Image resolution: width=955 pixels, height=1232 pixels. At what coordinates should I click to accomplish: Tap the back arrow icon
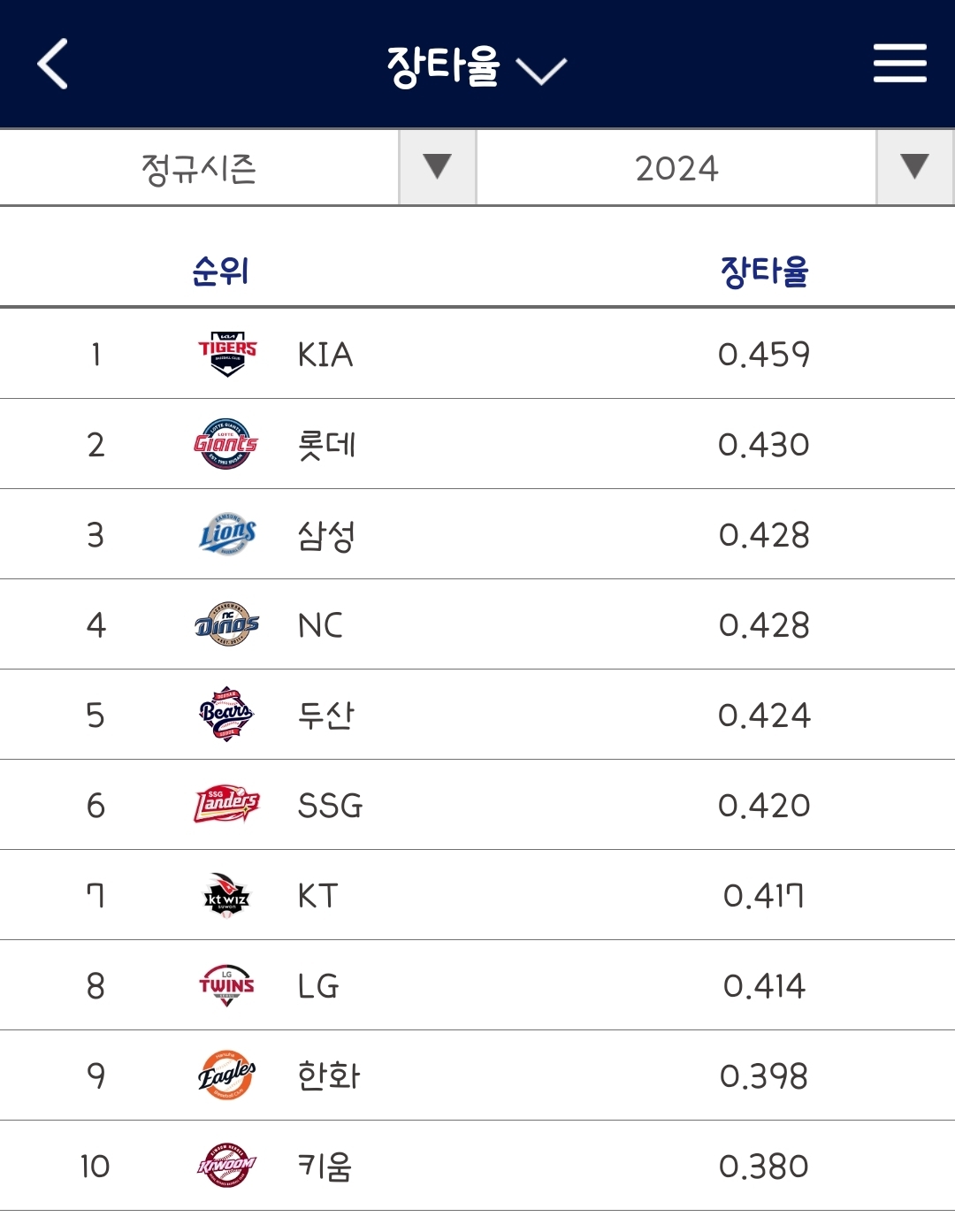pos(53,64)
